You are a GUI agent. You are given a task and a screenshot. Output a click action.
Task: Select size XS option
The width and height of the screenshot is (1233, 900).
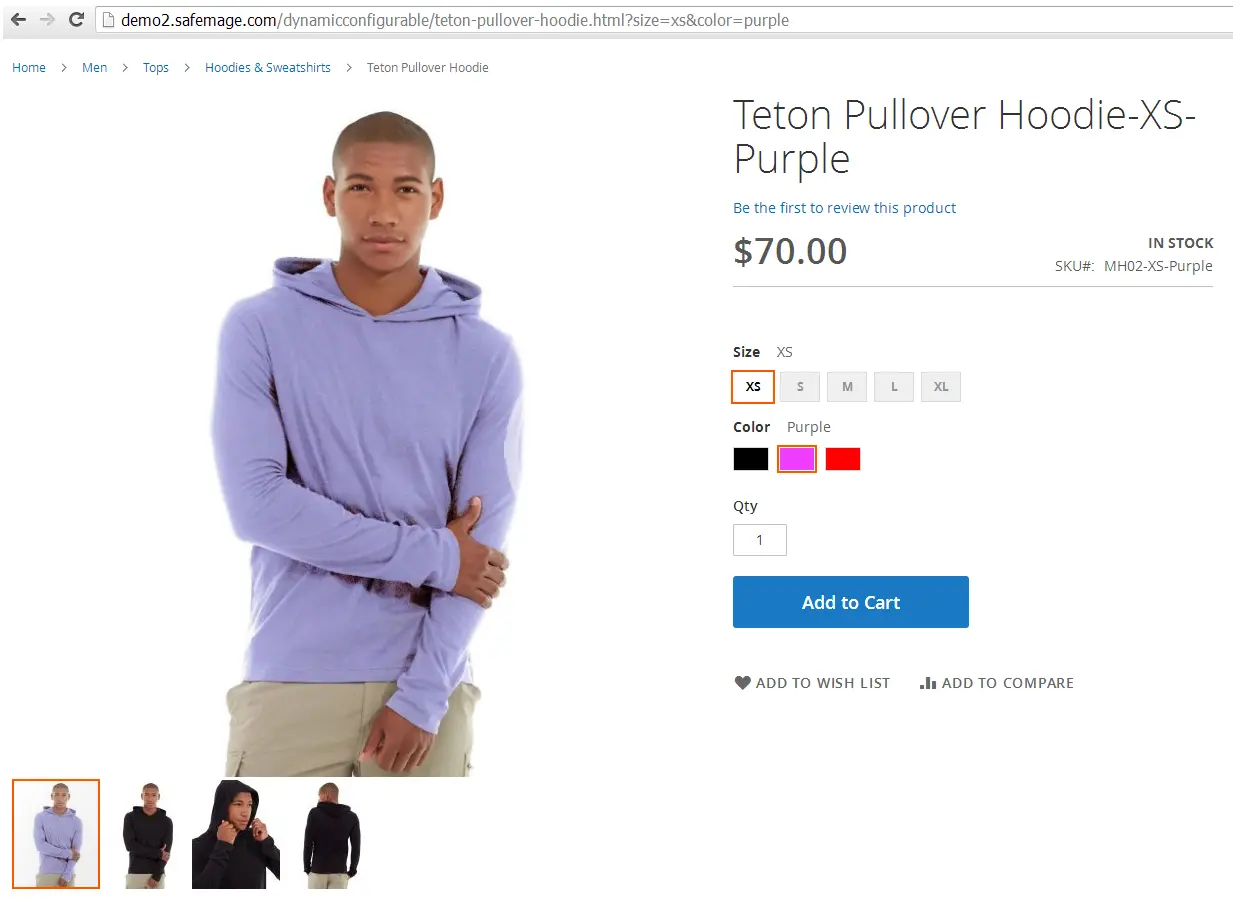753,387
